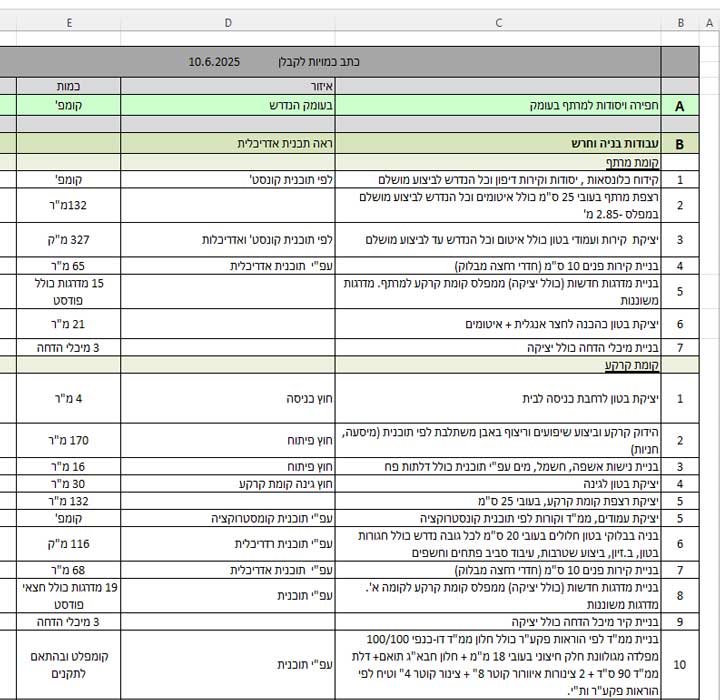
Task: Click section letter 'B' cell
Action: (x=680, y=144)
